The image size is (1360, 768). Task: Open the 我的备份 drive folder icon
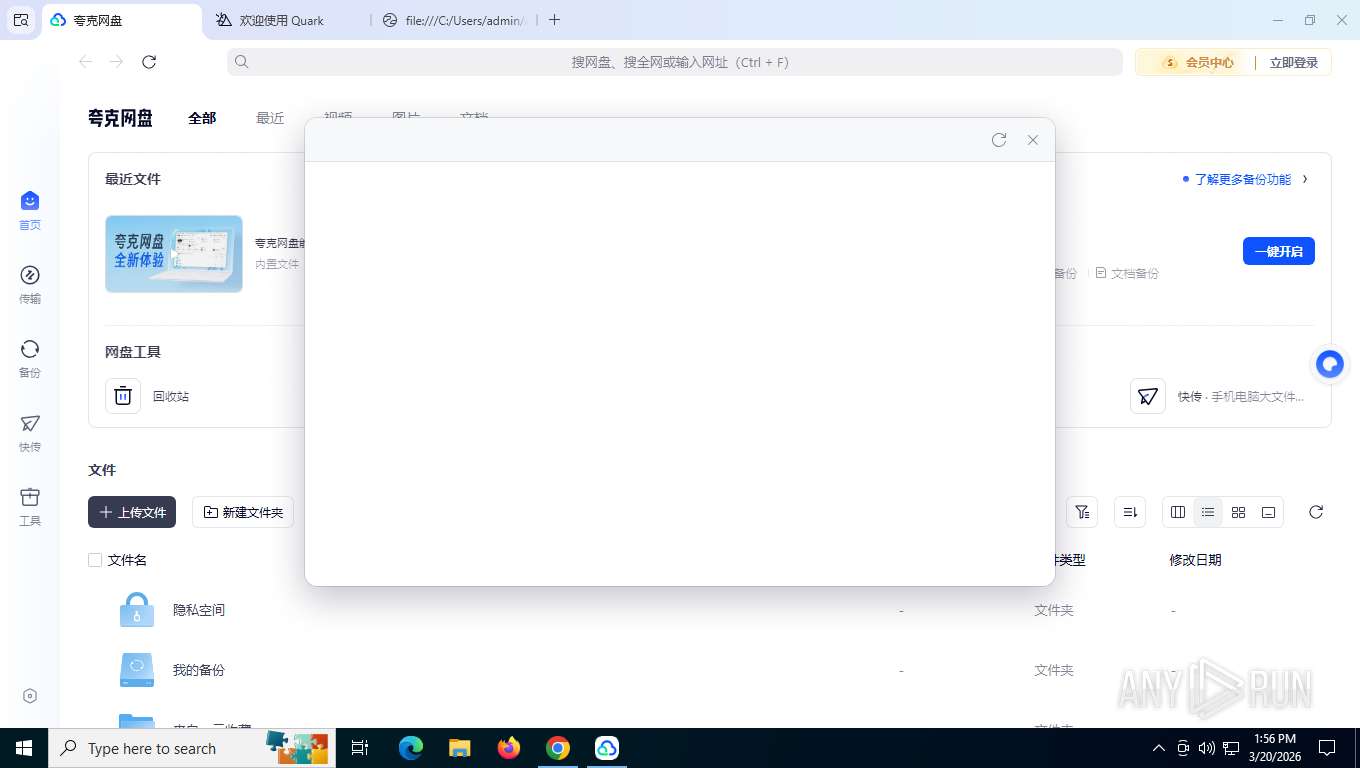point(137,669)
